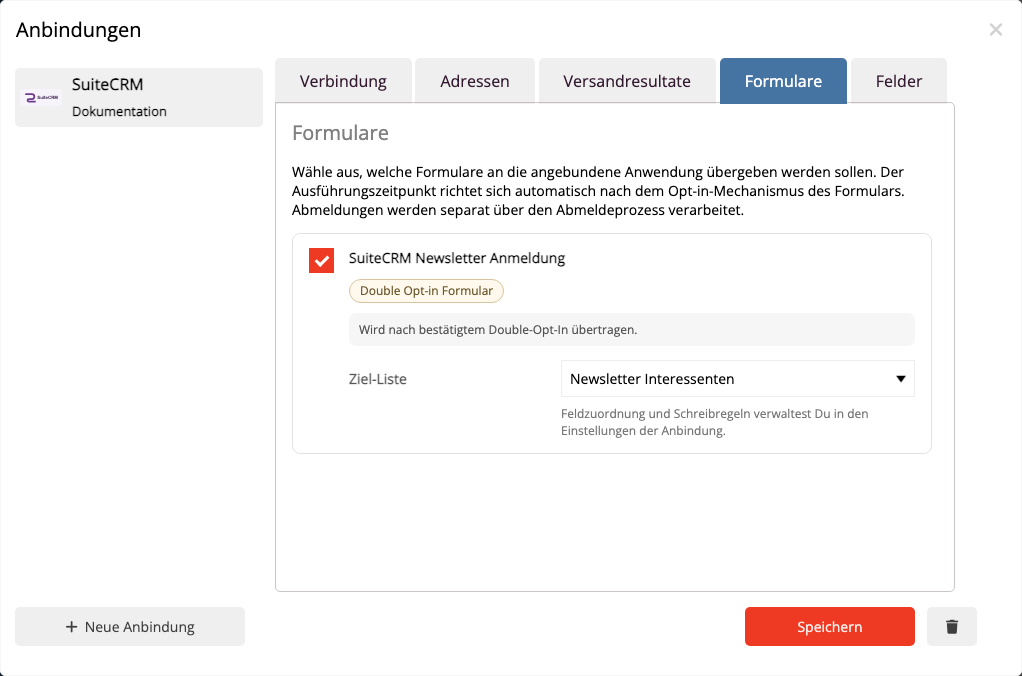This screenshot has width=1022, height=676.
Task: Click the Formulare section heading
Action: [340, 133]
